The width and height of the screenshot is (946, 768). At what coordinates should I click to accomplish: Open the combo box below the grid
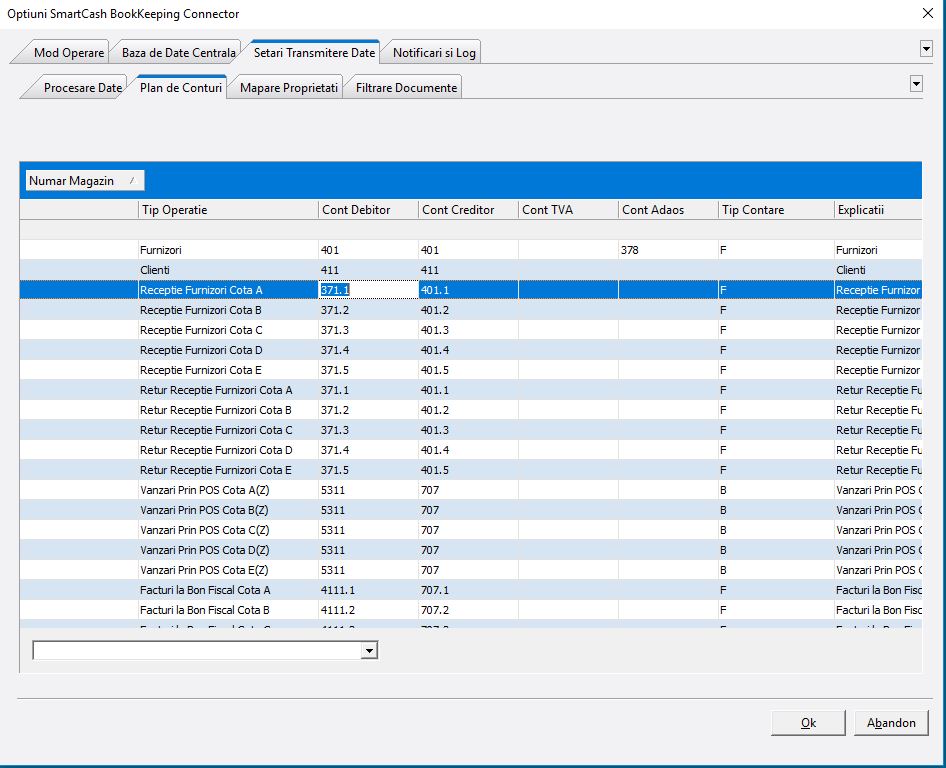[x=369, y=650]
